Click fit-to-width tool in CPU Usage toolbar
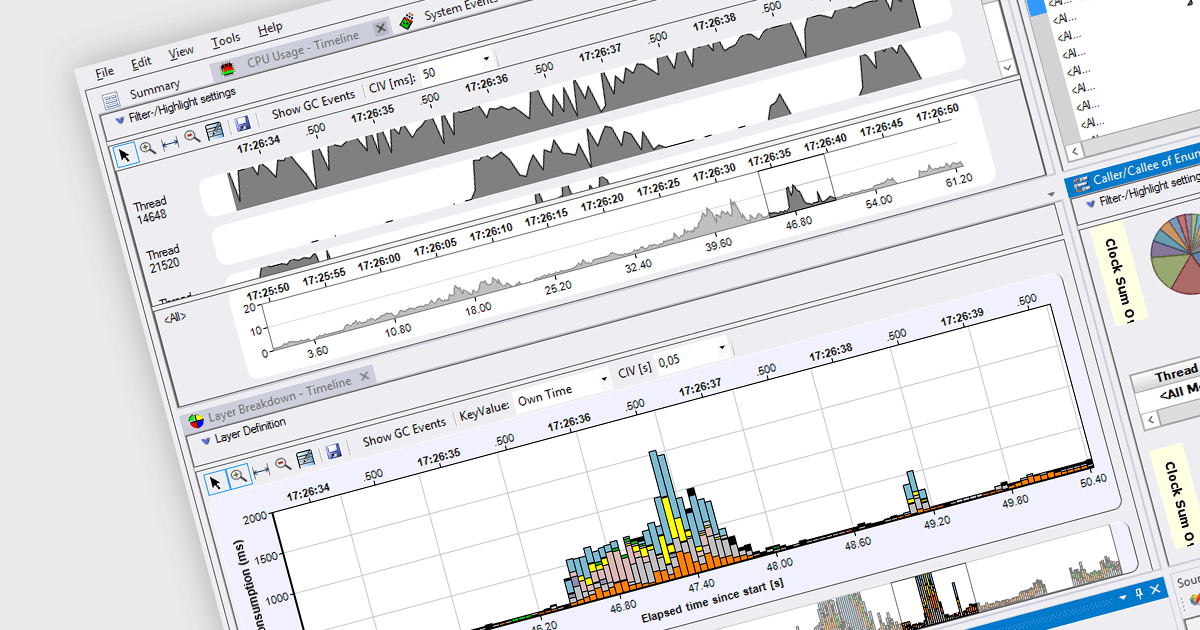Viewport: 1200px width, 630px height. click(x=169, y=141)
